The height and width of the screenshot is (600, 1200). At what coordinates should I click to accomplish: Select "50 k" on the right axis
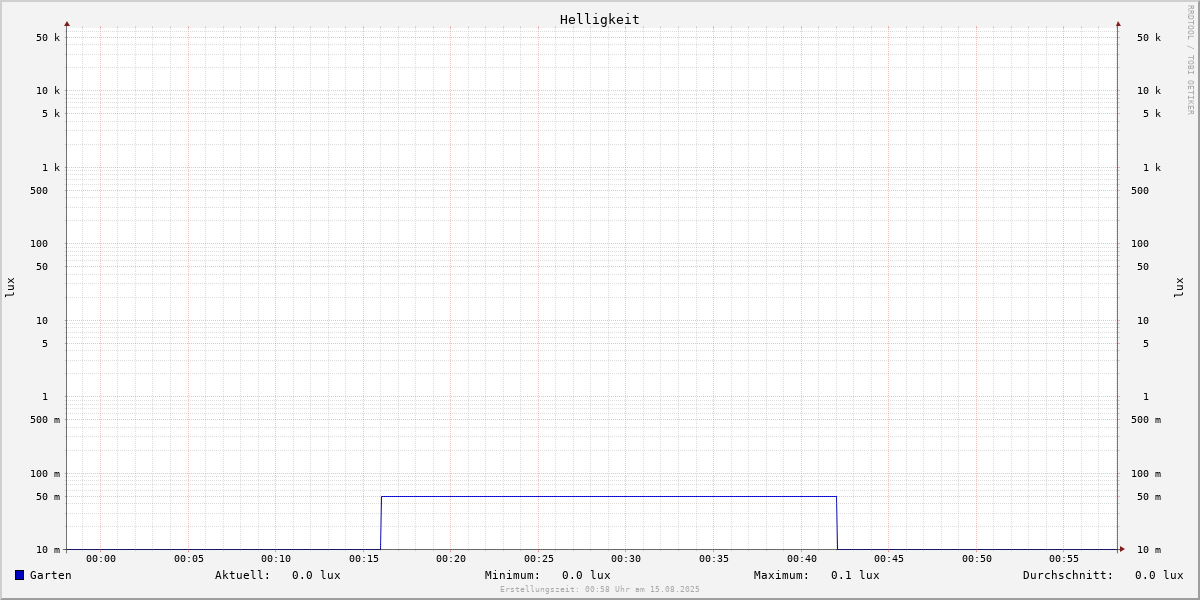point(1149,38)
